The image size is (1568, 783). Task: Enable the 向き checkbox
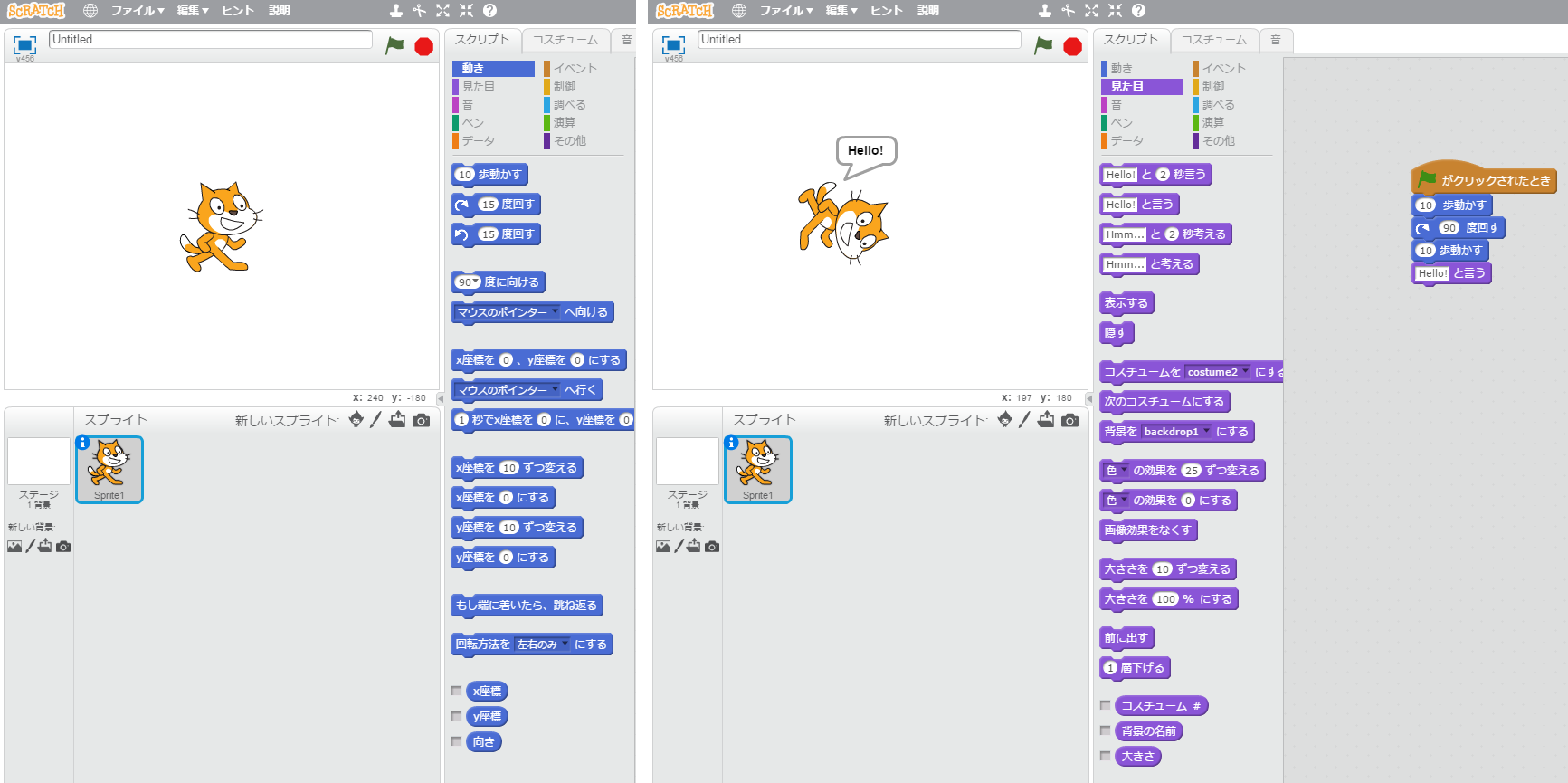[x=457, y=741]
